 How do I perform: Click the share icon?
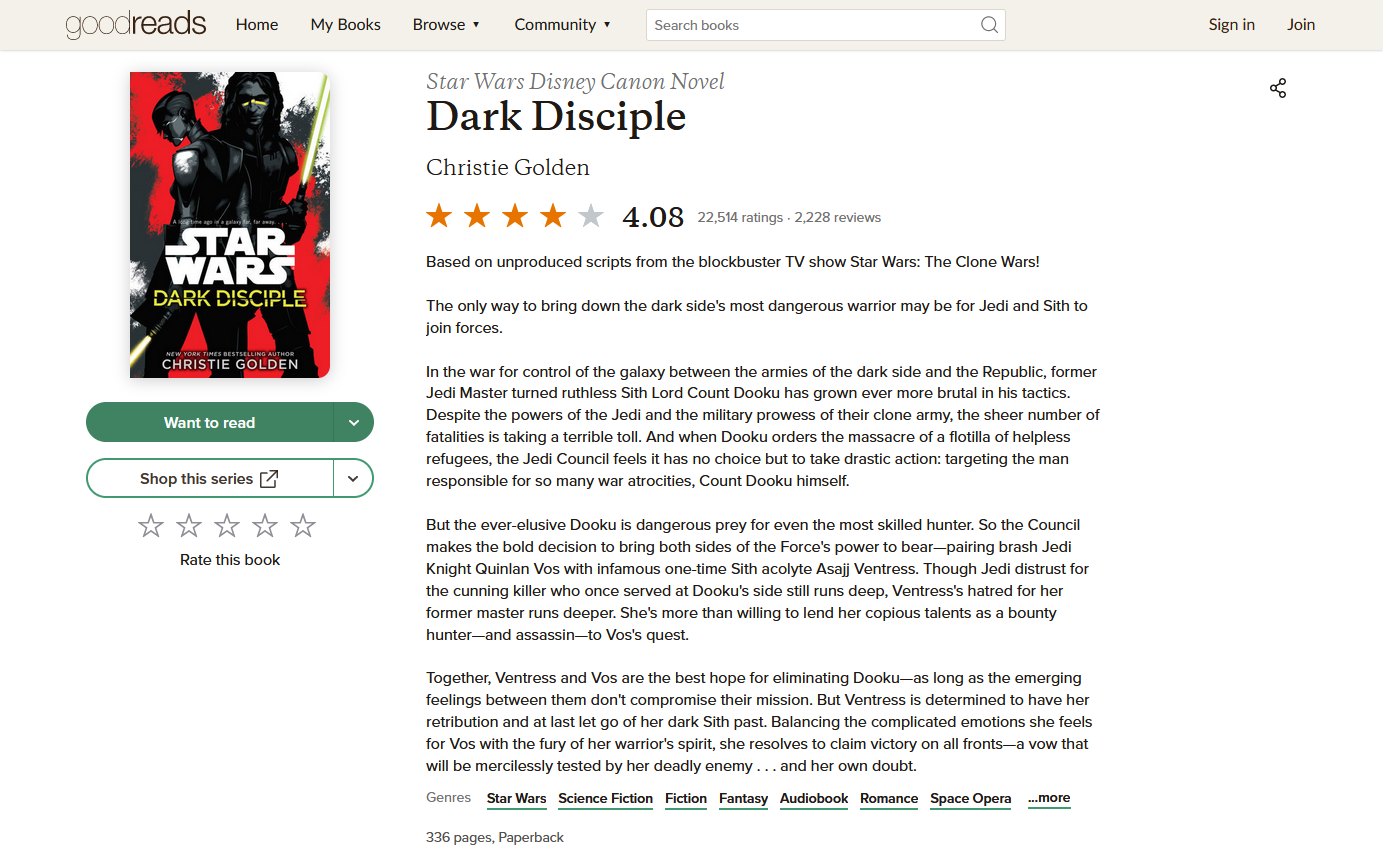[1277, 88]
